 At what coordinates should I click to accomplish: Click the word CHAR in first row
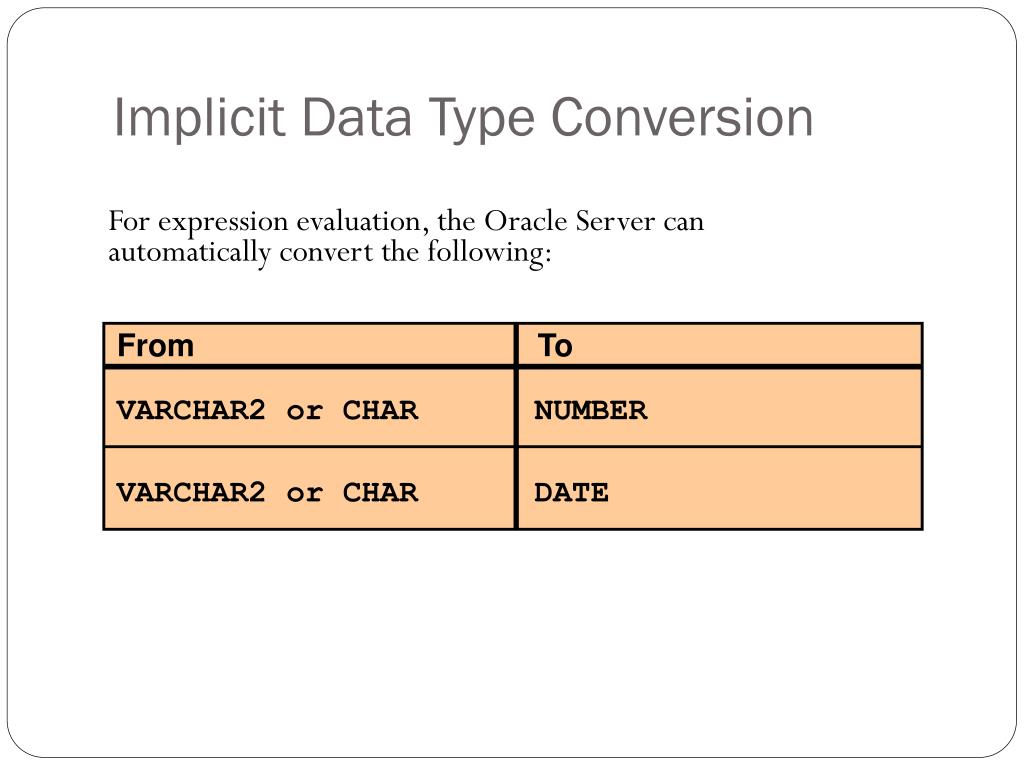[x=380, y=410]
